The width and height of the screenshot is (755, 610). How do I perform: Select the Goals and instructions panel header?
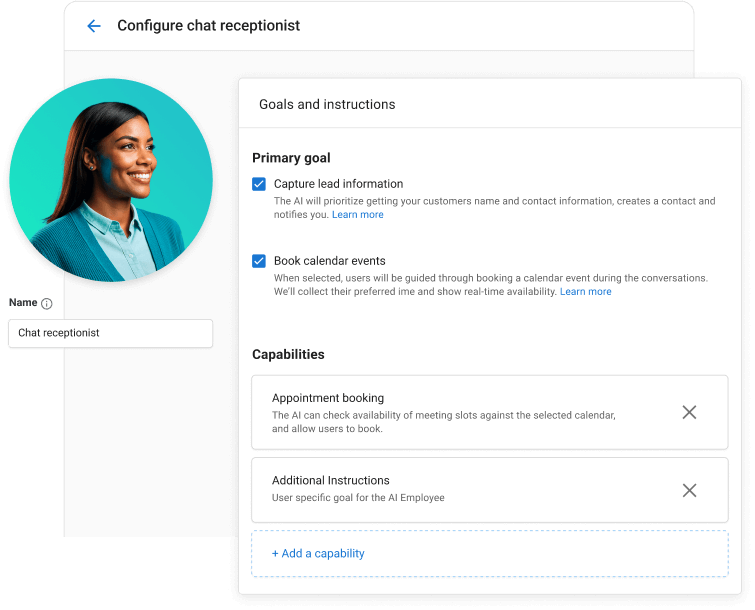tap(327, 104)
